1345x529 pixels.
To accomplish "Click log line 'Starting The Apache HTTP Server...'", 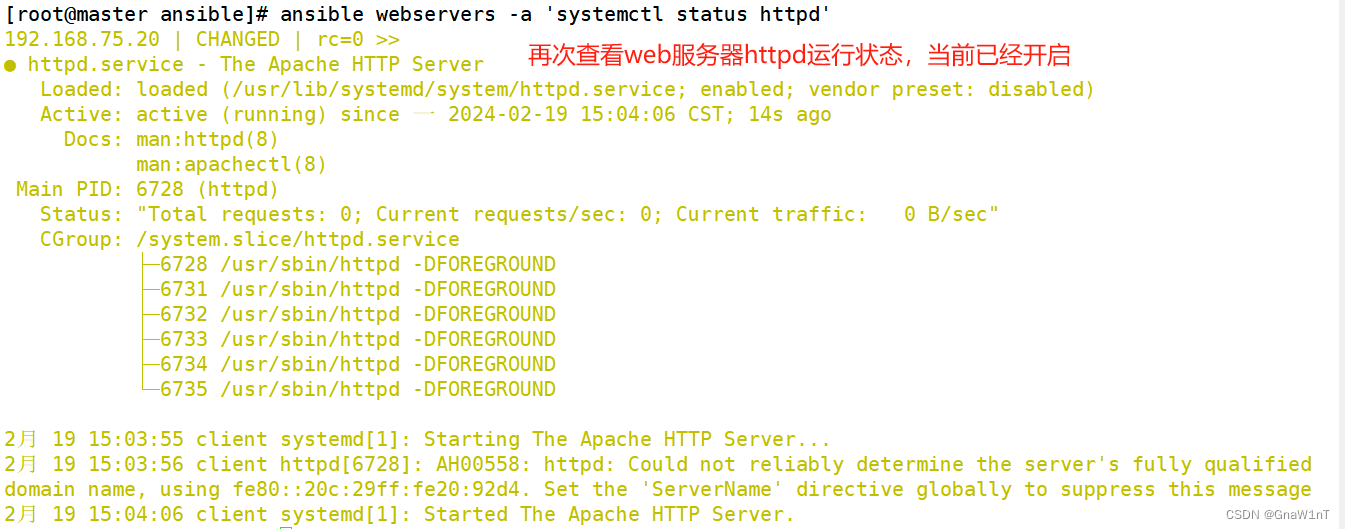I will coord(628,439).
